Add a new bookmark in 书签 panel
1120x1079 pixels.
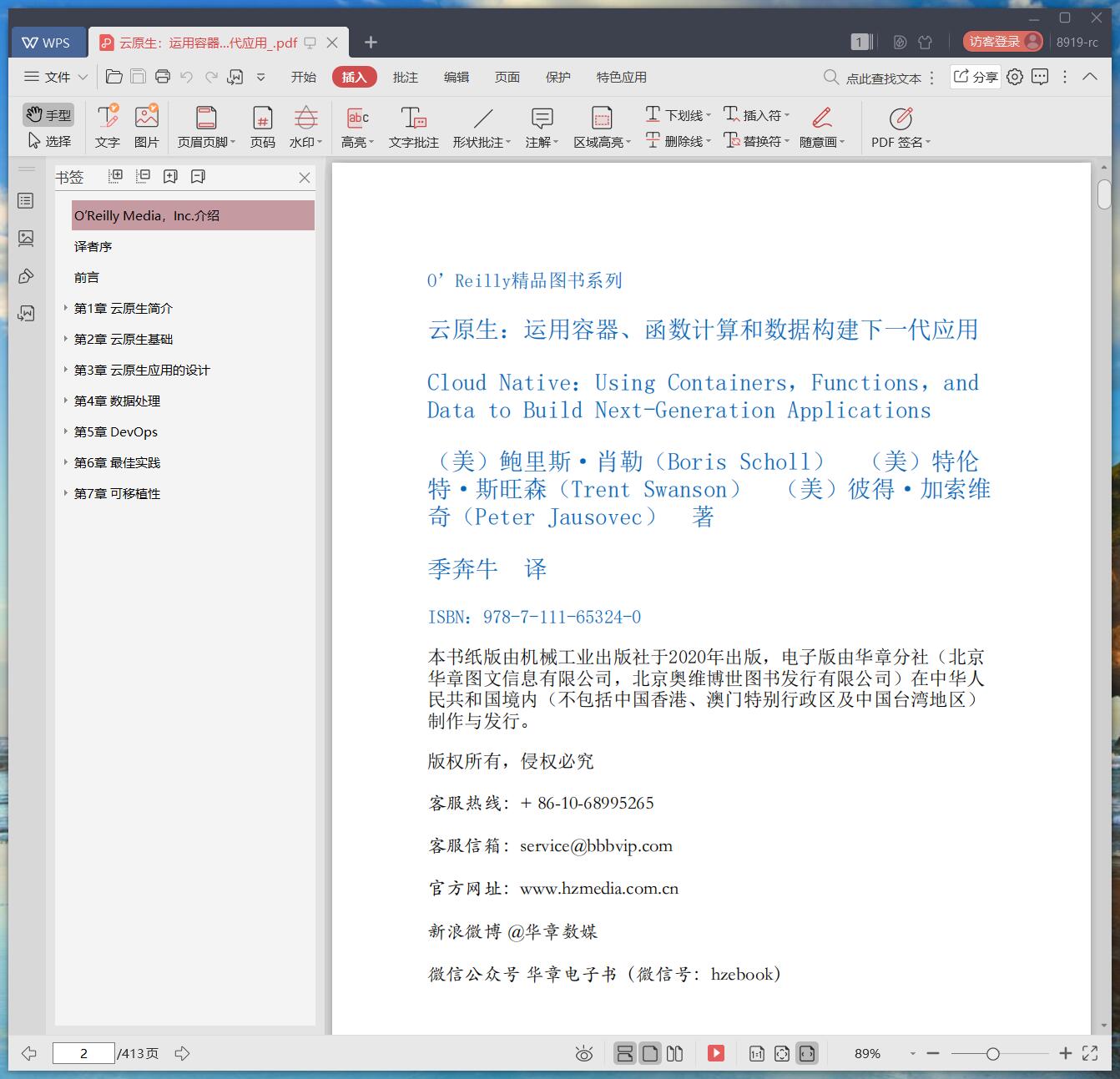[x=171, y=176]
